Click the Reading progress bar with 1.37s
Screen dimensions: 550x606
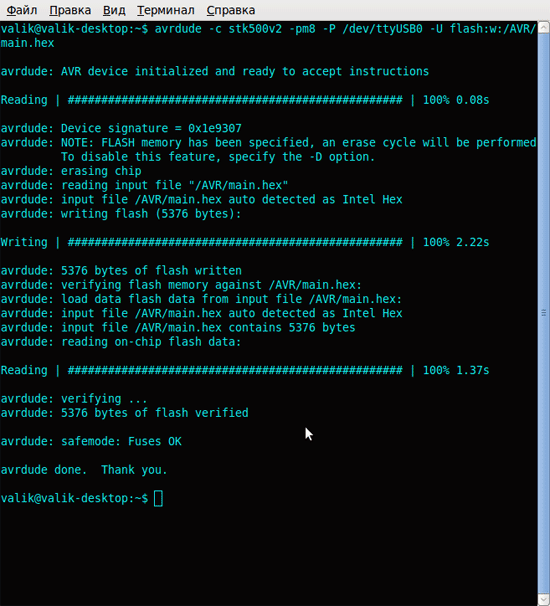coord(245,370)
